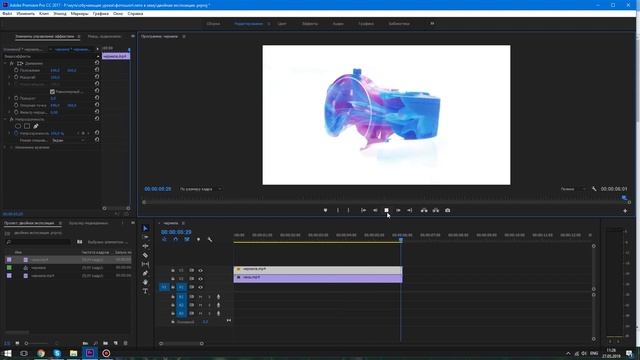Click the timeline current timecode 00:00:05:29
640x360 pixels.
[x=176, y=232]
